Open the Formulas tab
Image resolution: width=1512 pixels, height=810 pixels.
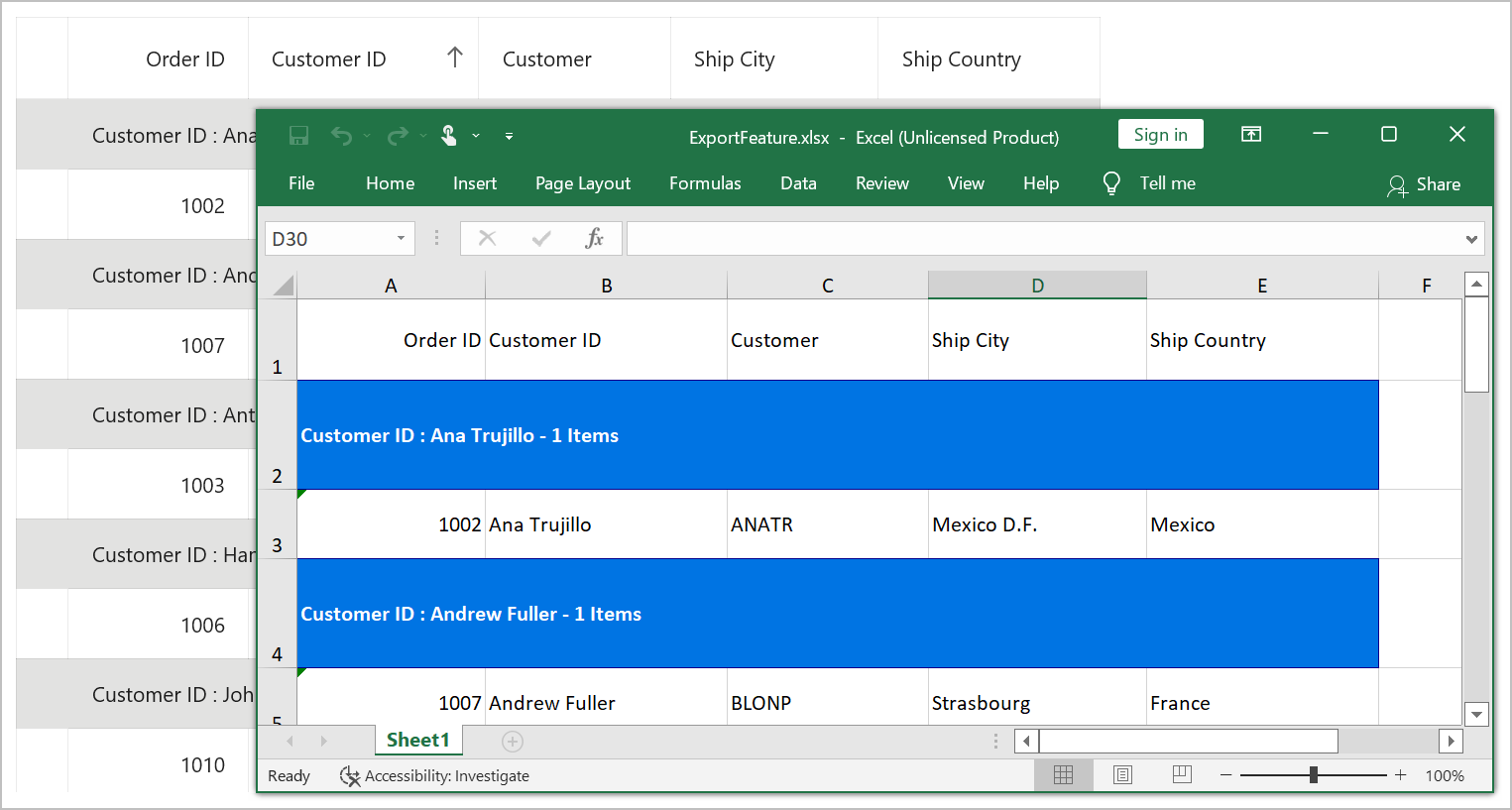(705, 183)
